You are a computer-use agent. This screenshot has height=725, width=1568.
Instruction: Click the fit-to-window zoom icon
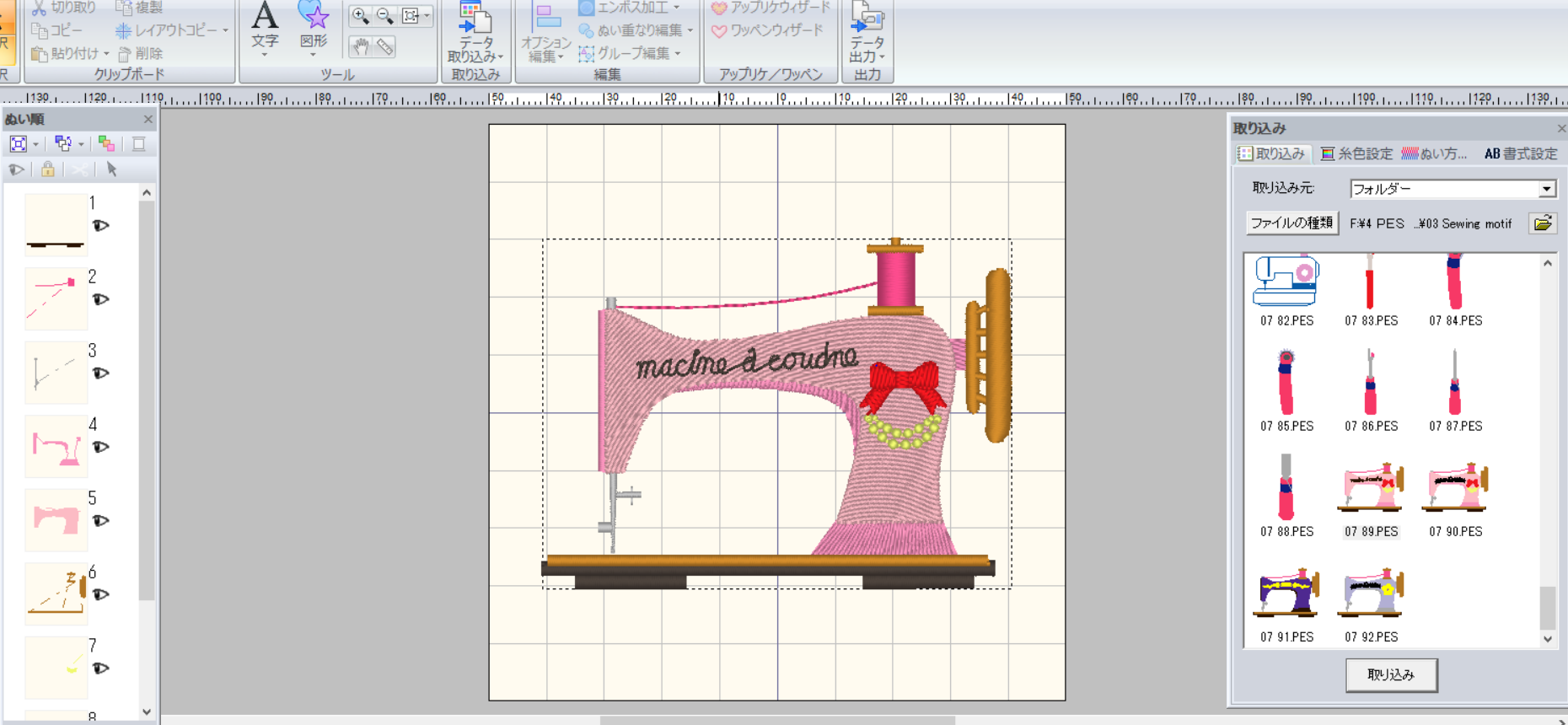tap(411, 15)
